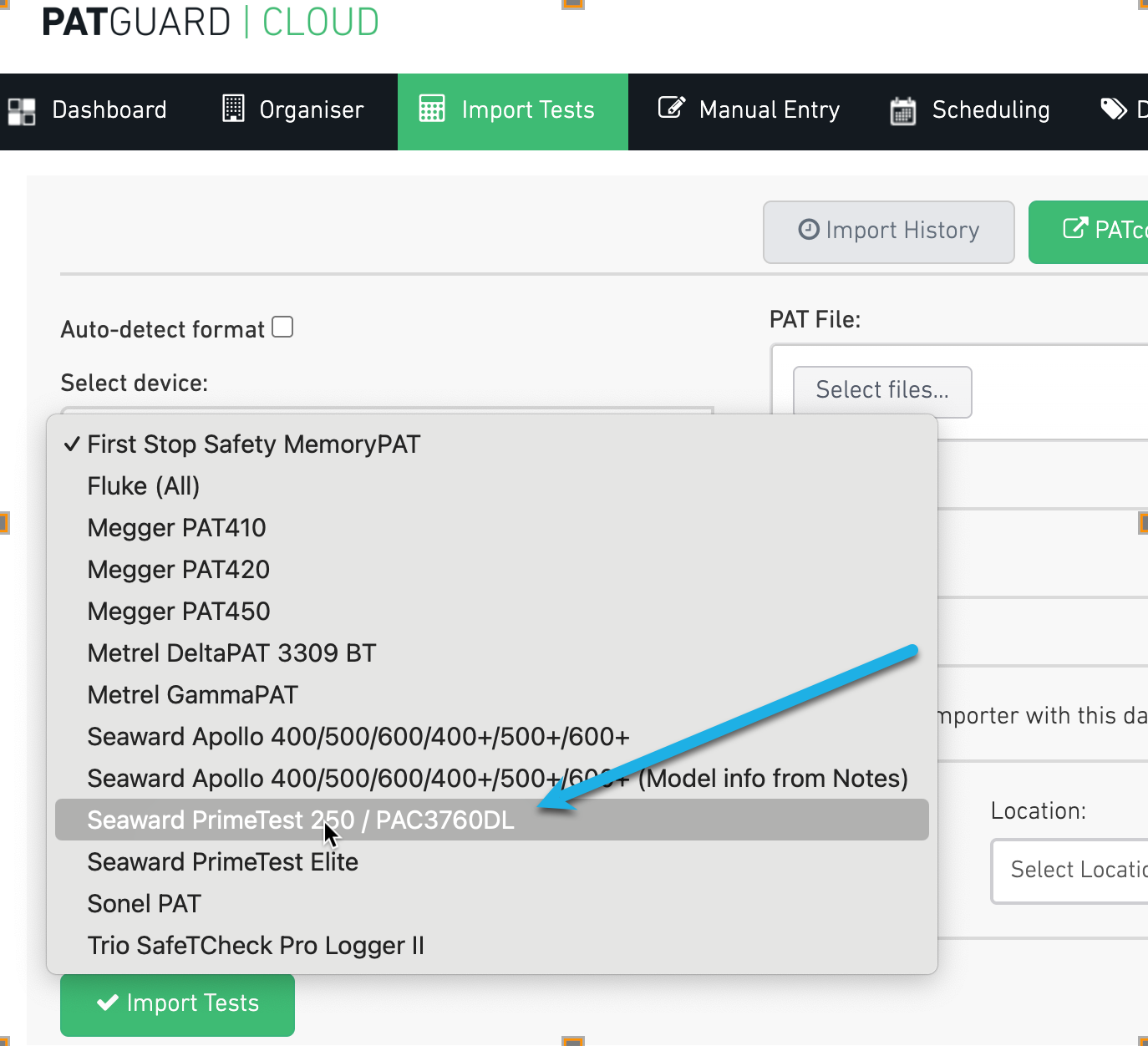1148x1046 pixels.
Task: Click the 'Location:' label
Action: (x=1038, y=810)
